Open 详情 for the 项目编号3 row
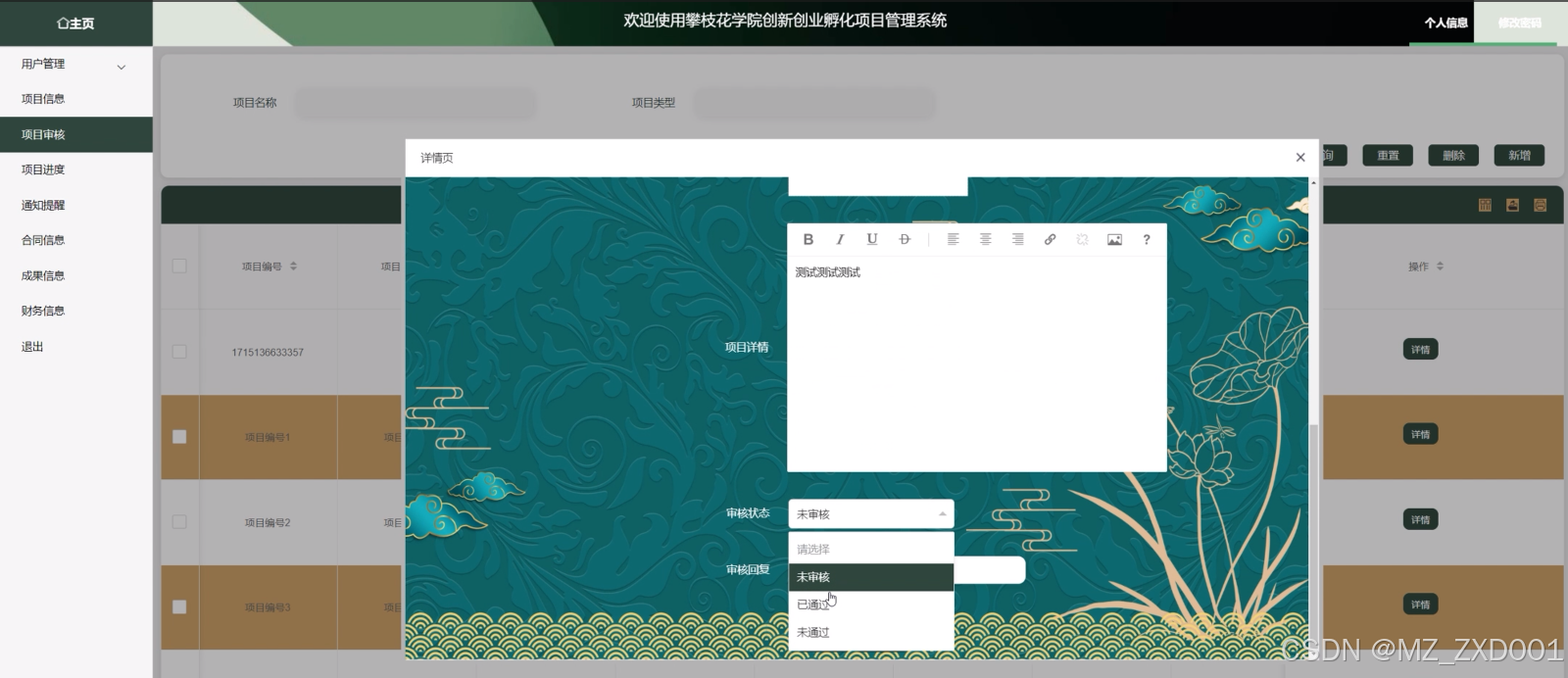Screen dimensions: 1568x678 [1420, 605]
